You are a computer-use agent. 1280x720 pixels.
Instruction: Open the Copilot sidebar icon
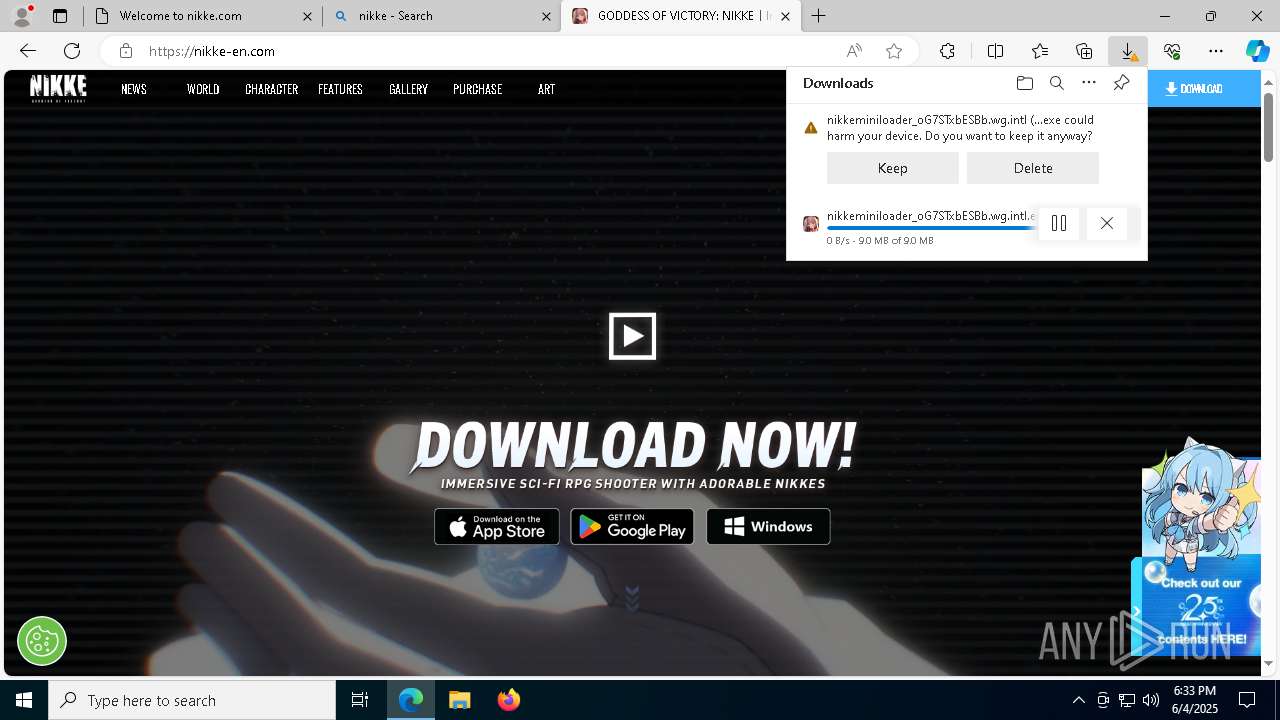coord(1257,51)
